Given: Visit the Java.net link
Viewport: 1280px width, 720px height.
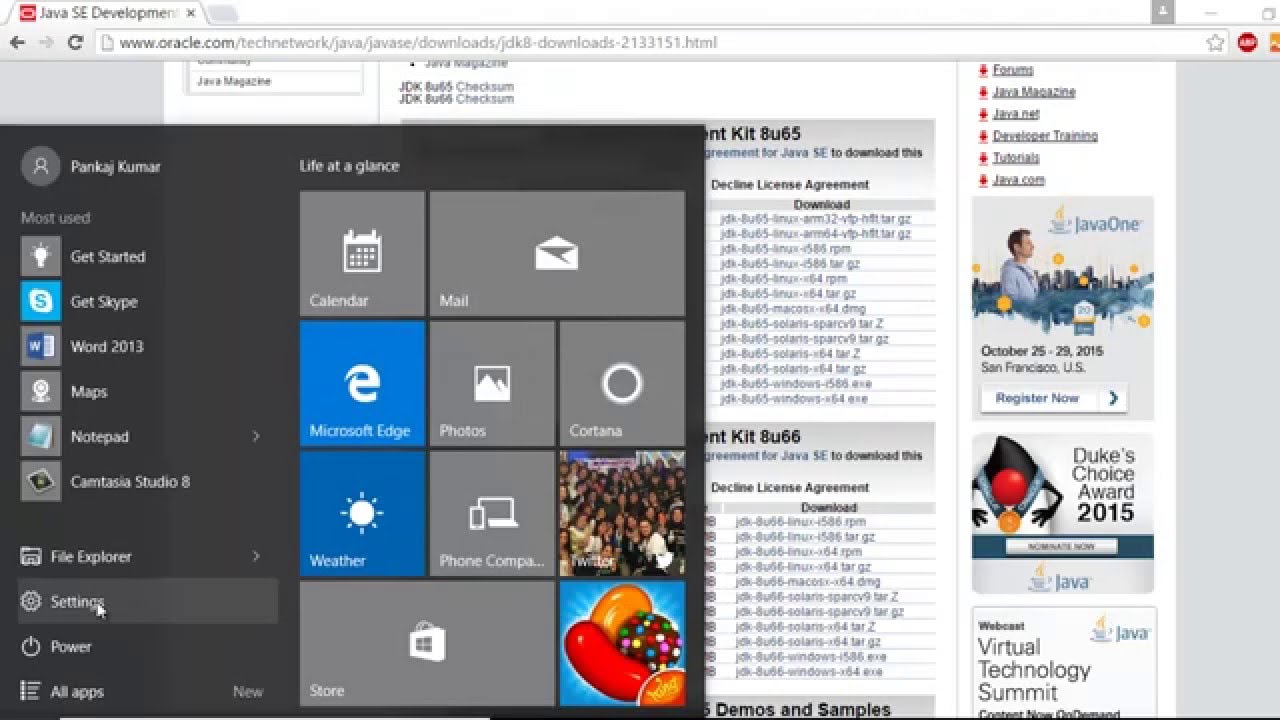Looking at the screenshot, I should 1016,114.
